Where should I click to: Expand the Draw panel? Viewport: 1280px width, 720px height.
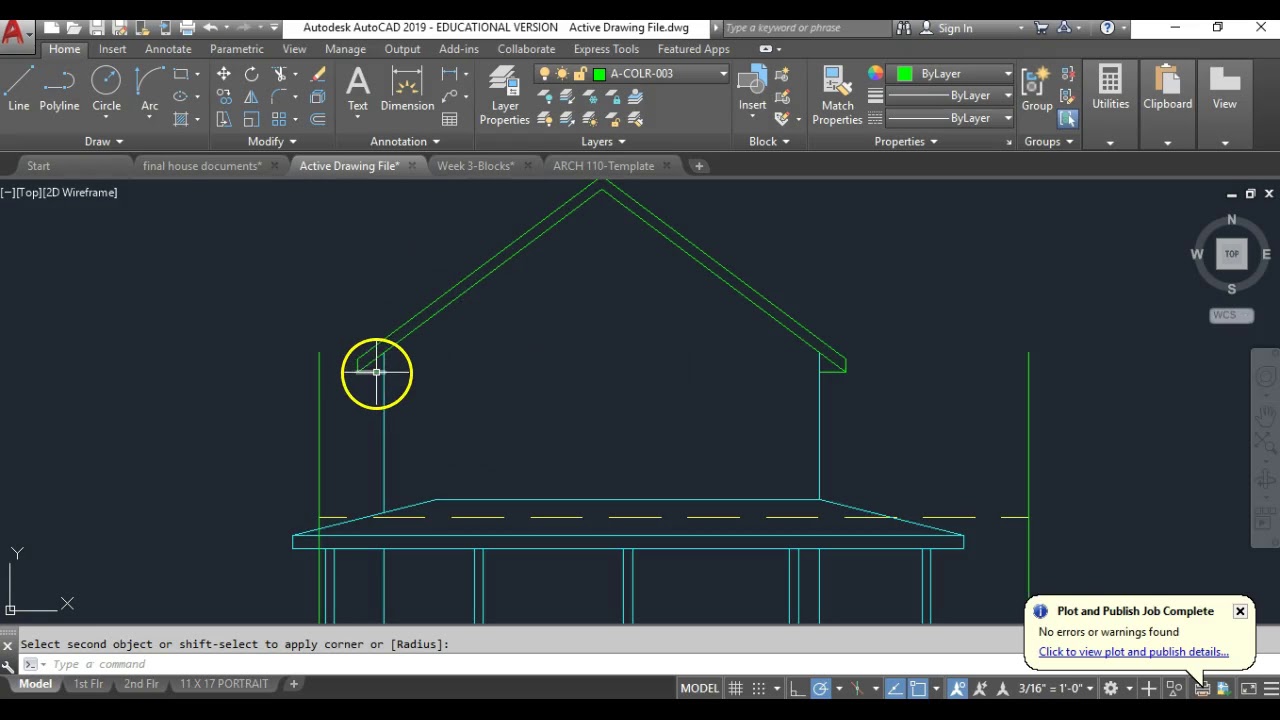pyautogui.click(x=104, y=141)
